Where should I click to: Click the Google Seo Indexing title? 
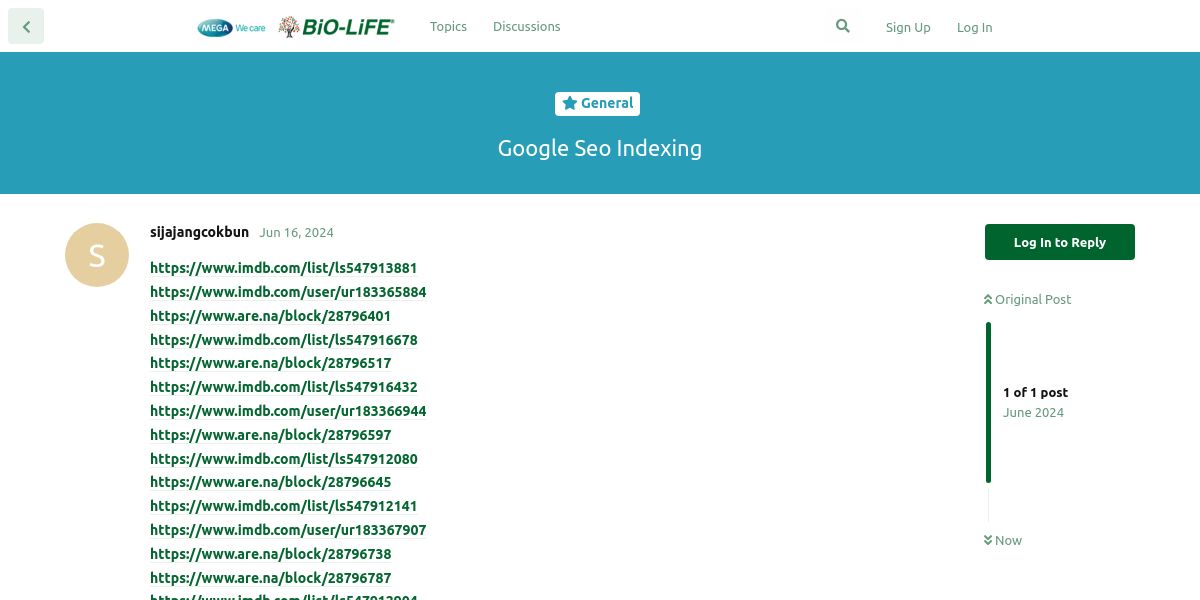pyautogui.click(x=600, y=148)
